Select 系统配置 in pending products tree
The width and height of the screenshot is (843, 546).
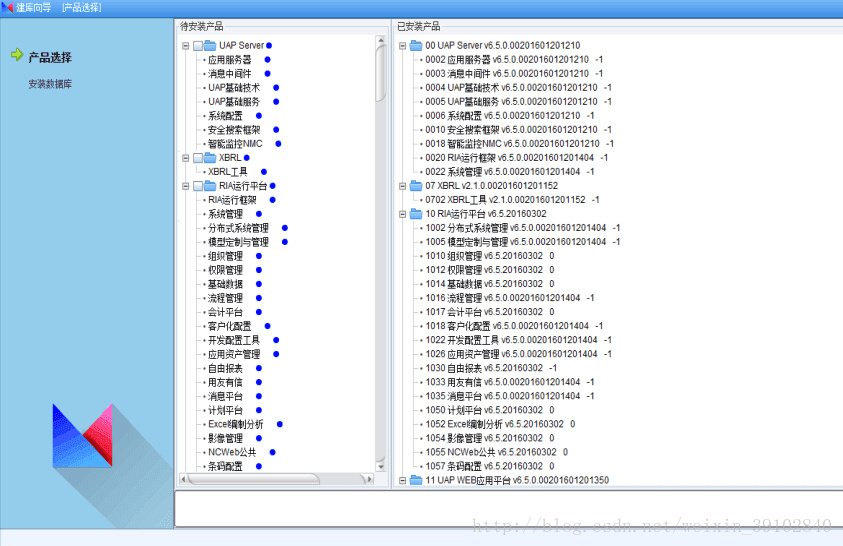225,116
